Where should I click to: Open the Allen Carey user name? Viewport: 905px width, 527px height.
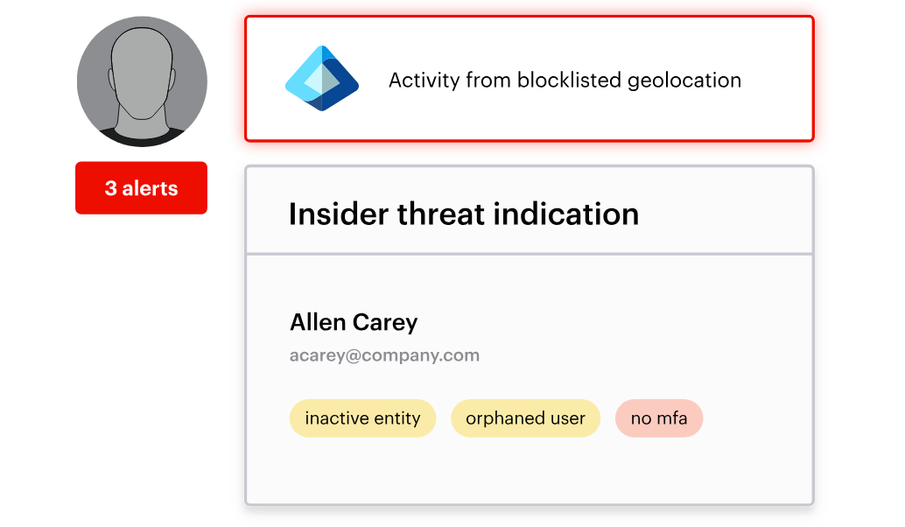click(x=353, y=322)
